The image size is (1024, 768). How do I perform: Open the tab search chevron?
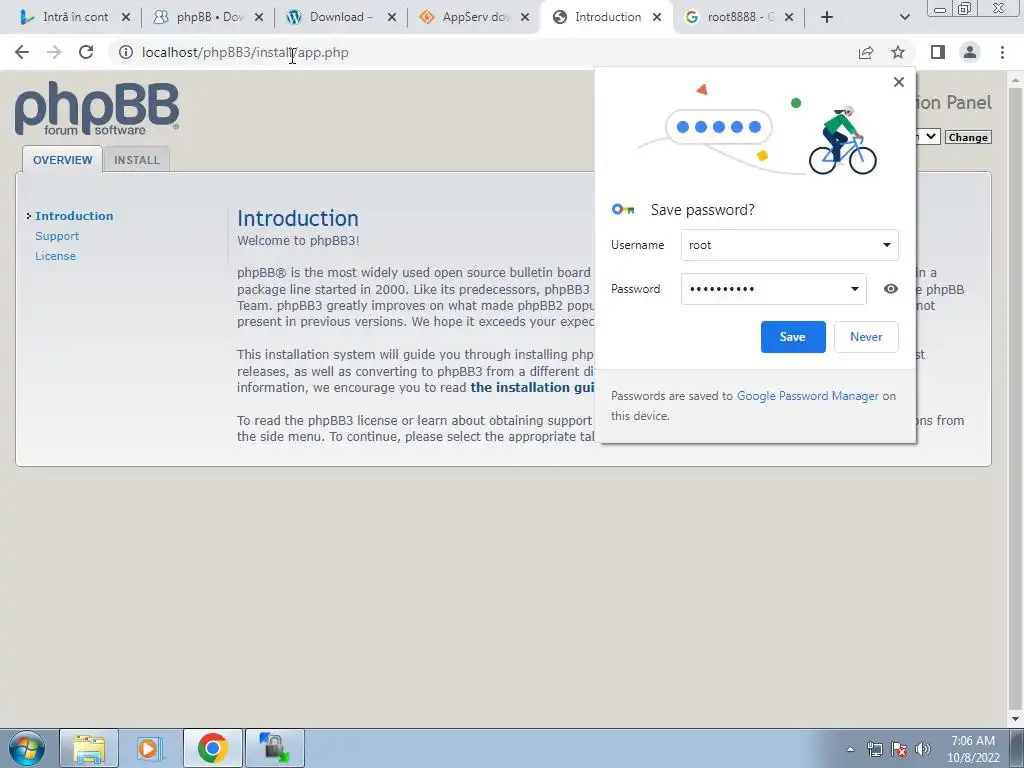[904, 17]
